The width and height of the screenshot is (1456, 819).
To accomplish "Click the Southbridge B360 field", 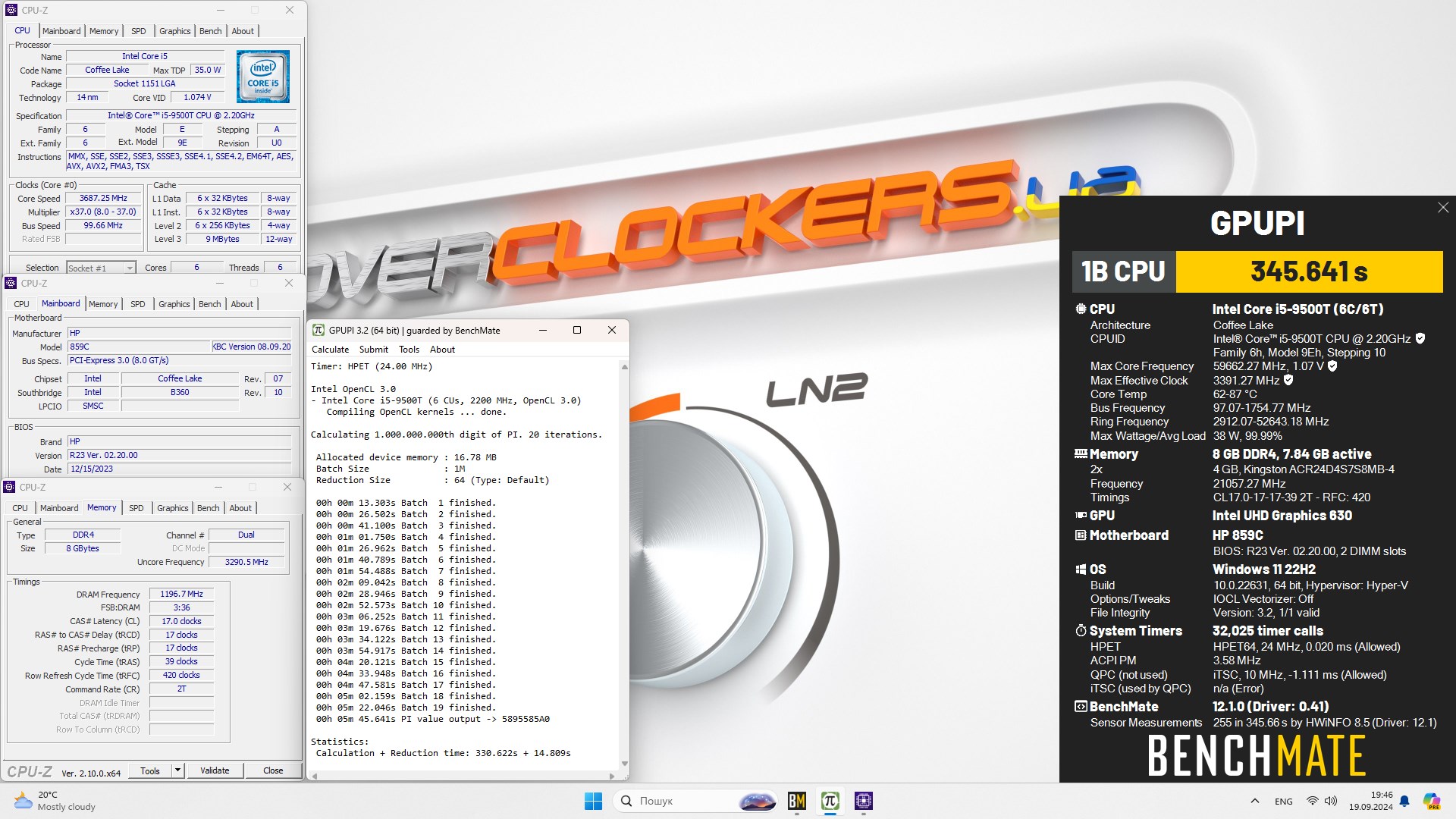I will coord(180,392).
